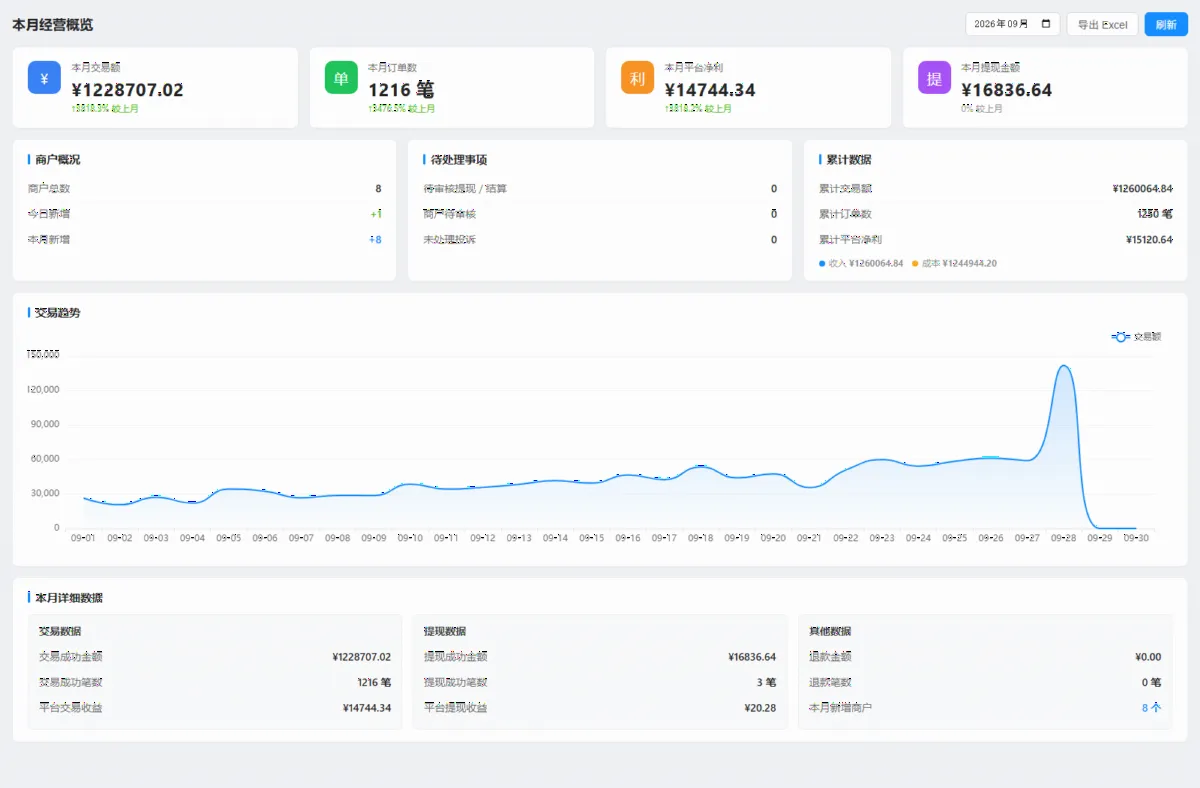Click the 交易数据 sub-panel heading
The width and height of the screenshot is (1200, 788).
coord(60,631)
